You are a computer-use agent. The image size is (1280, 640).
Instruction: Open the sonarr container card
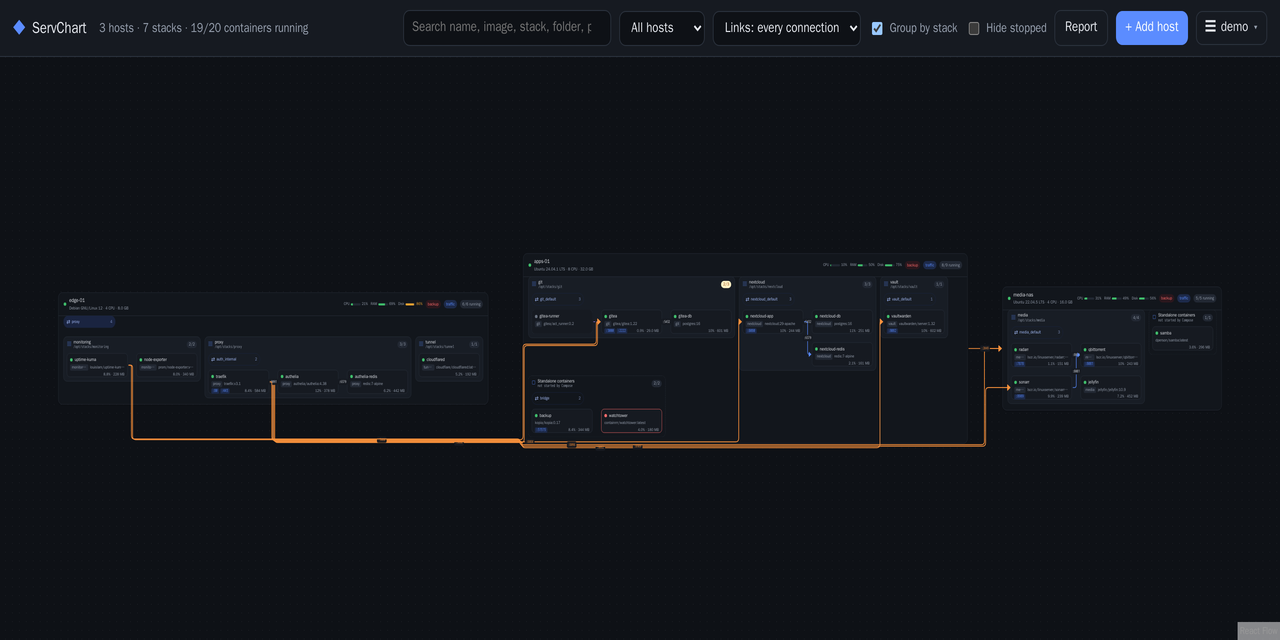[1041, 387]
